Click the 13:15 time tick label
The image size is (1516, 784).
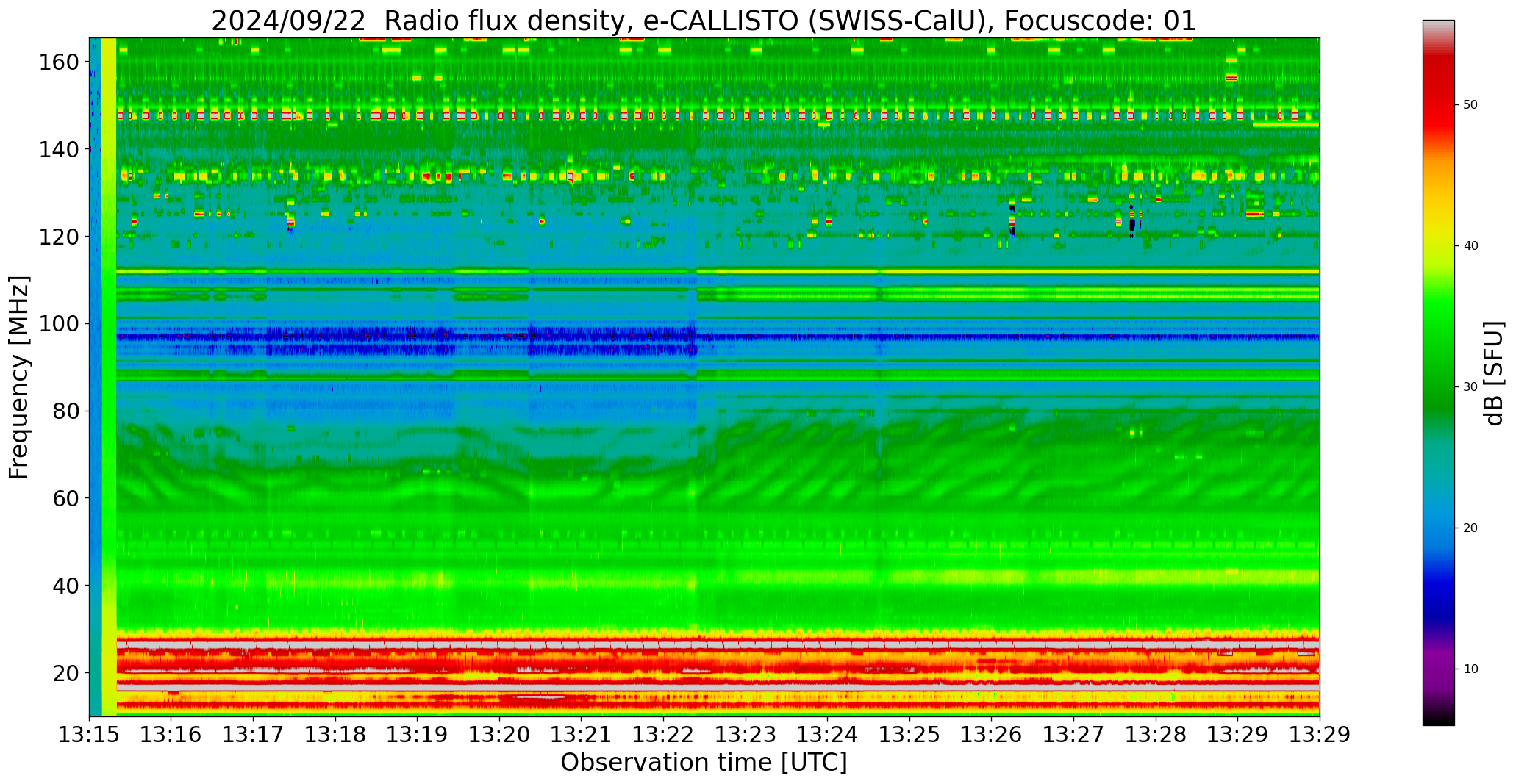90,735
